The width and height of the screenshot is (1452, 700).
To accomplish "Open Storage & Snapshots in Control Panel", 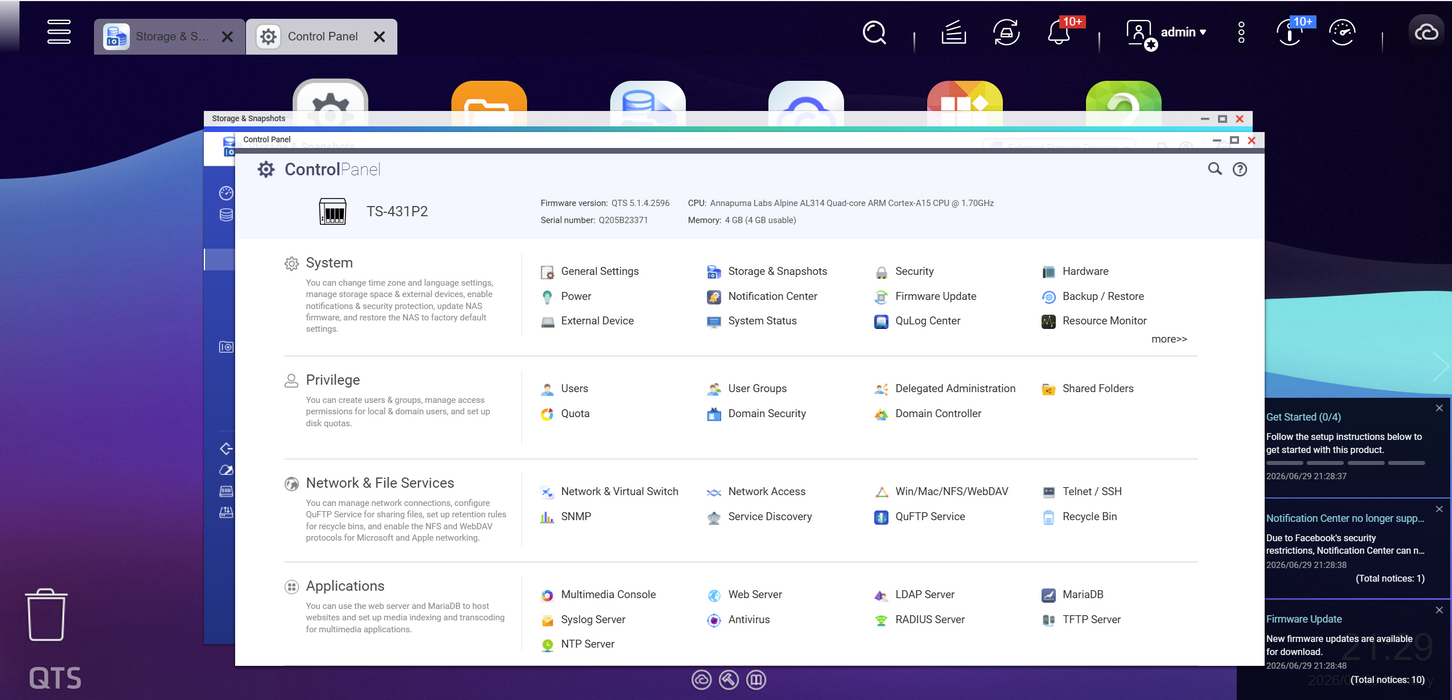I will 767,271.
